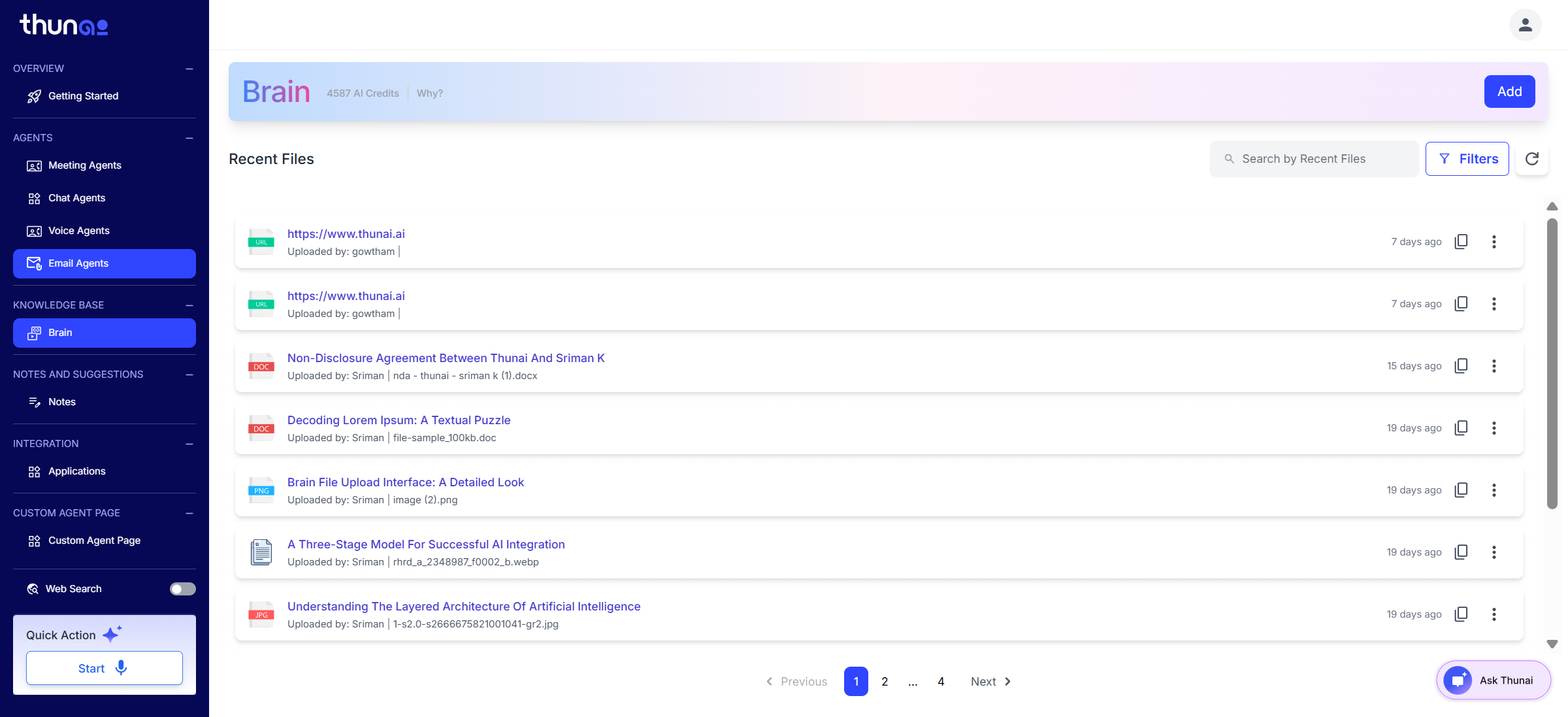This screenshot has height=717, width=1568.
Task: Click the file list scrollbar down arrow
Action: (x=1552, y=644)
